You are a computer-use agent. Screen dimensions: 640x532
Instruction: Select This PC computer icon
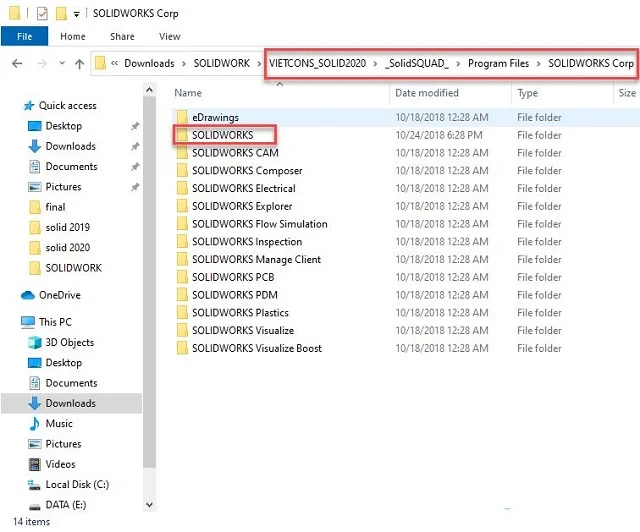[x=28, y=323]
